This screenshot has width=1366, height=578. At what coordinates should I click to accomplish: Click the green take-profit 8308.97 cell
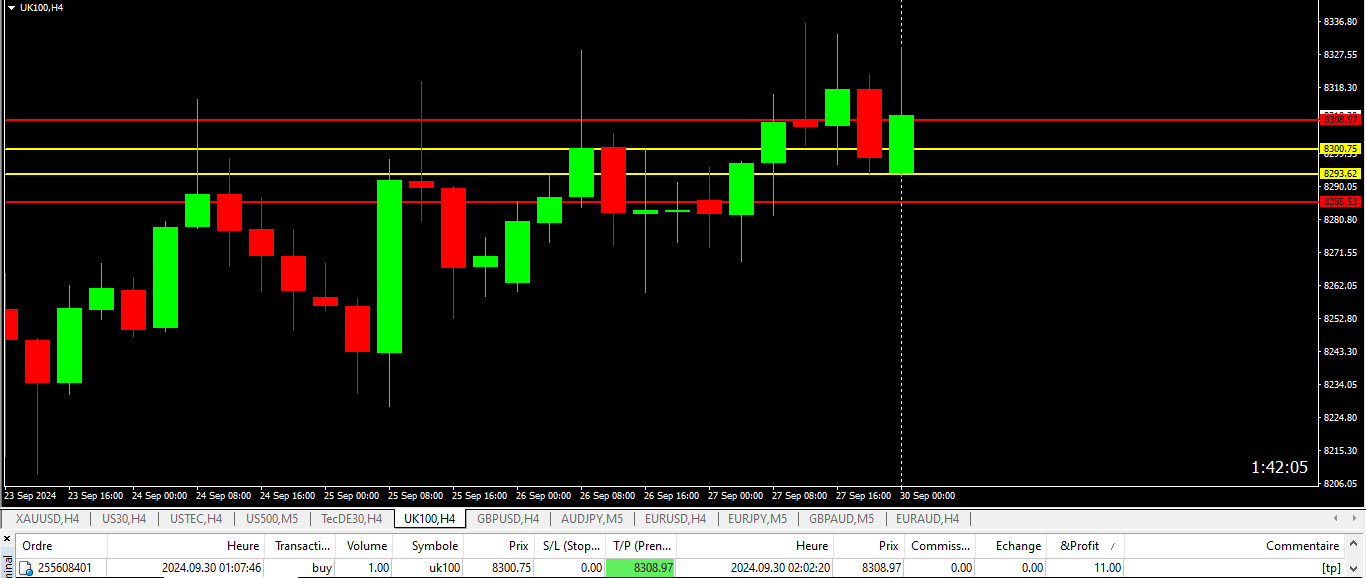click(x=641, y=568)
